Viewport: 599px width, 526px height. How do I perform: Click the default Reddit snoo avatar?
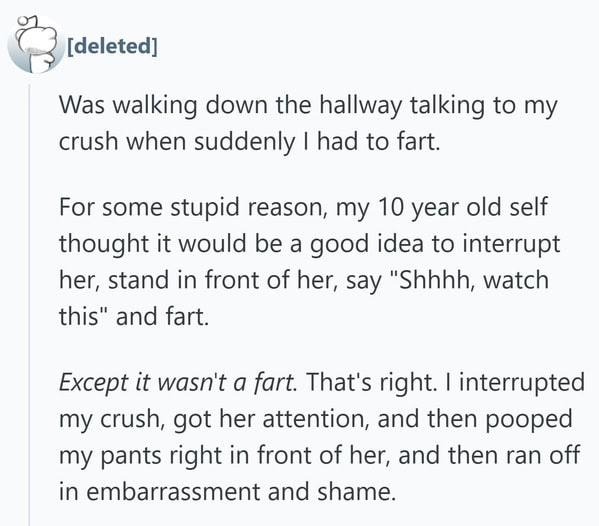tap(36, 45)
